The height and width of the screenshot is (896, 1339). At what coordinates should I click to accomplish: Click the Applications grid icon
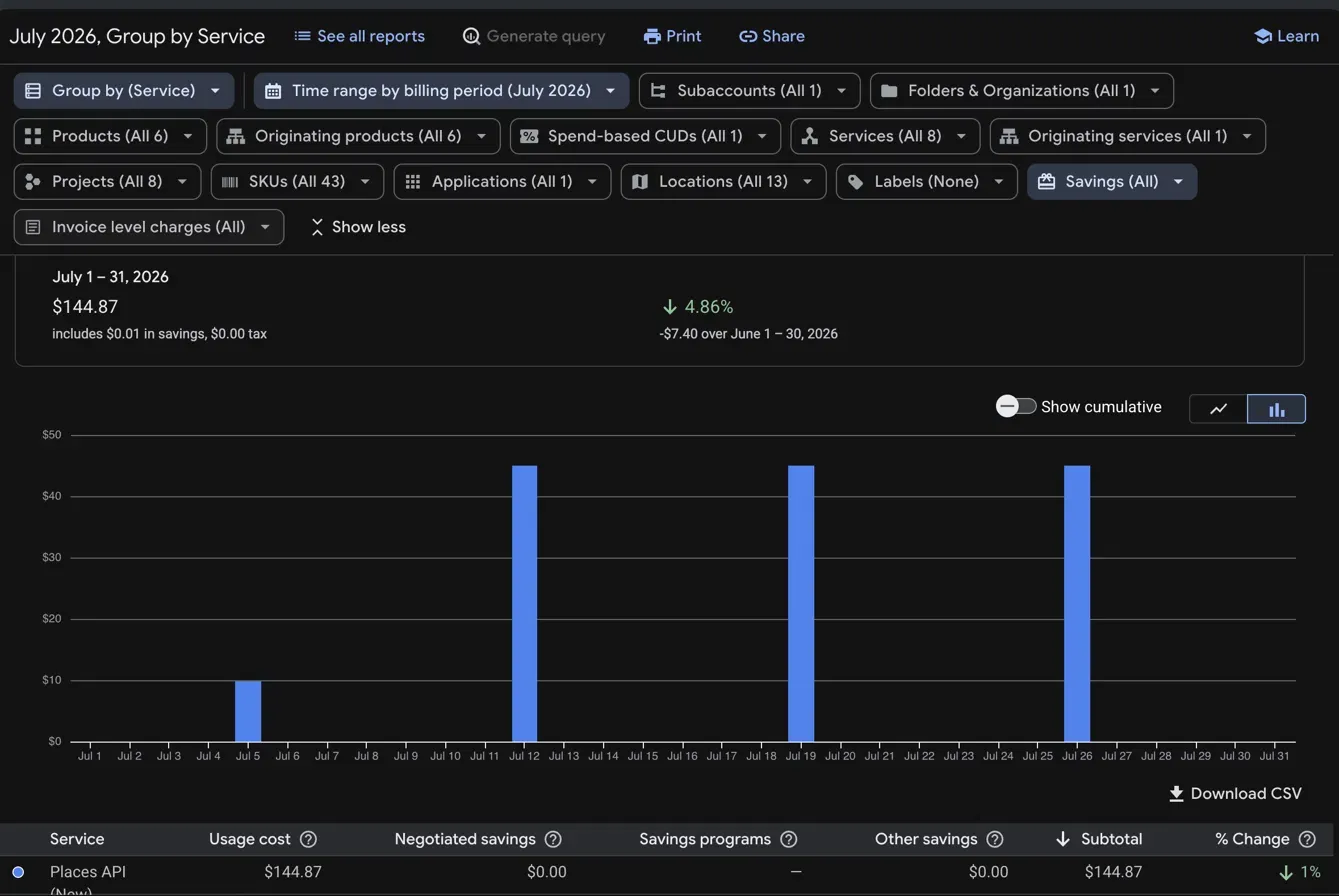click(x=413, y=182)
